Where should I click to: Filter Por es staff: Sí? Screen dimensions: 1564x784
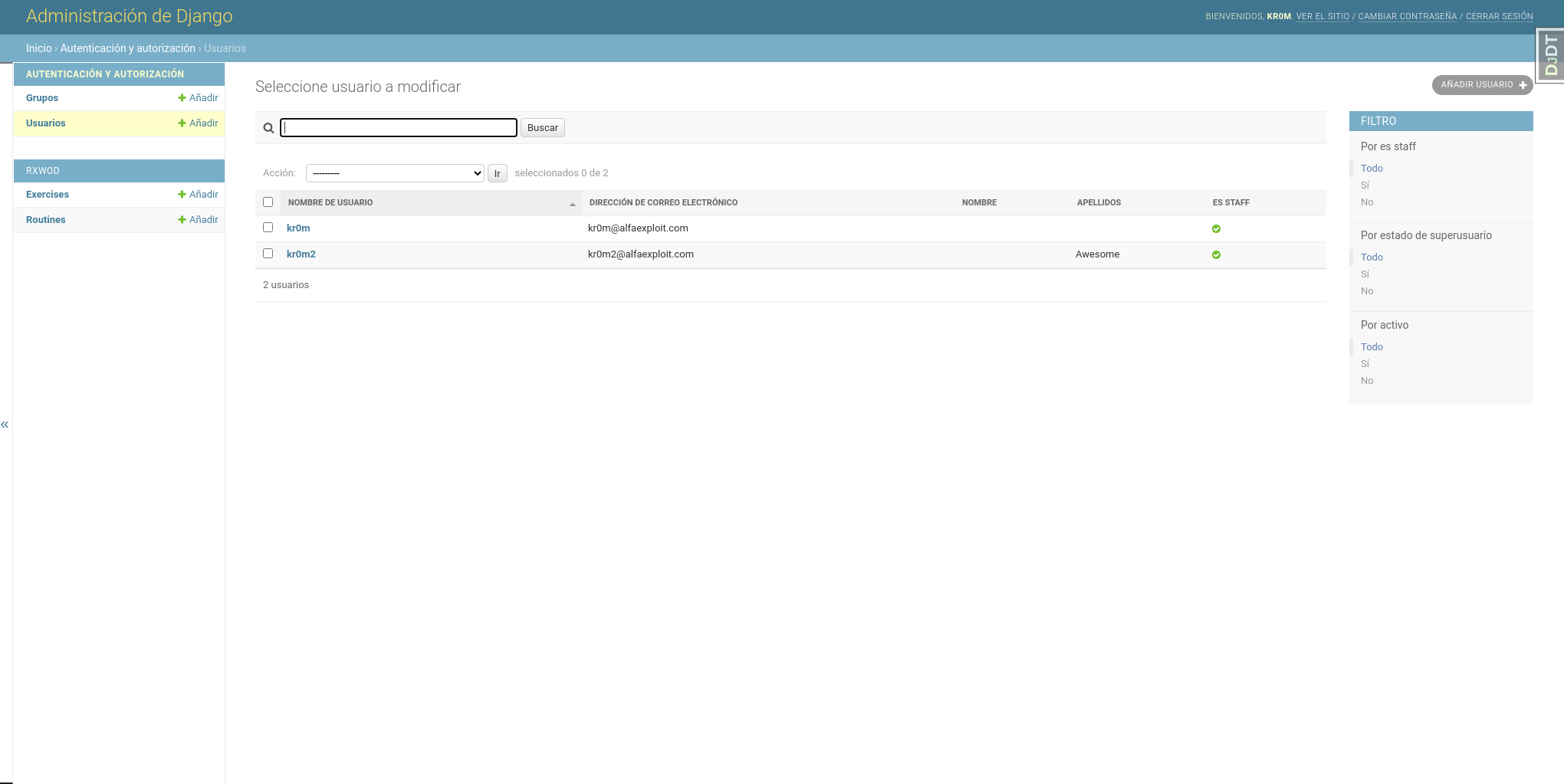pyautogui.click(x=1365, y=185)
